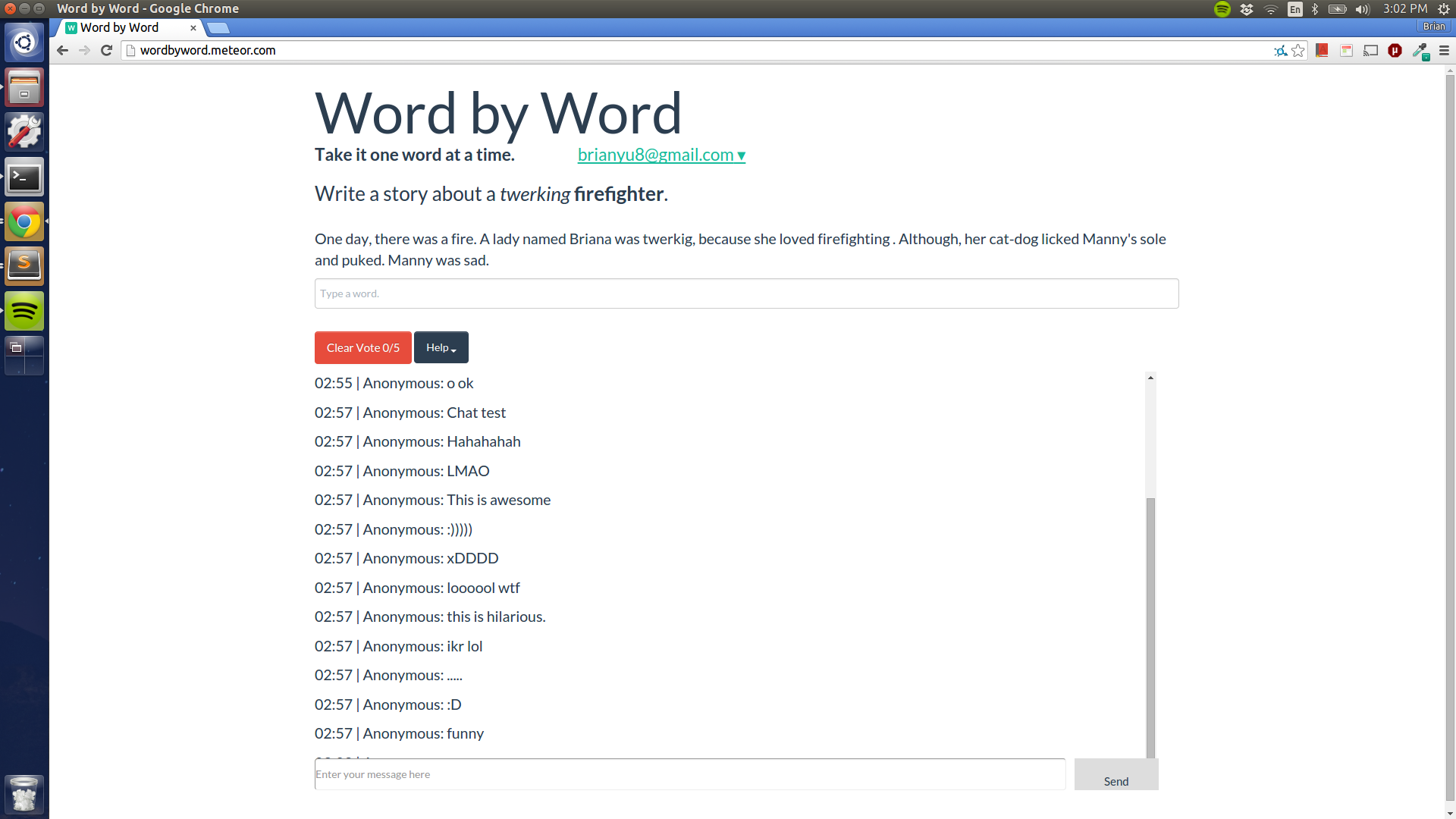This screenshot has width=1456, height=819.
Task: Launch Terminal from the Ubuntu dock
Action: (24, 177)
